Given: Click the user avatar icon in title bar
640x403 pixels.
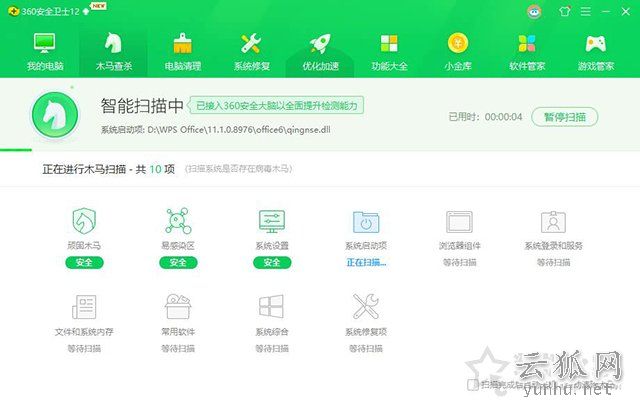Looking at the screenshot, I should tap(534, 11).
